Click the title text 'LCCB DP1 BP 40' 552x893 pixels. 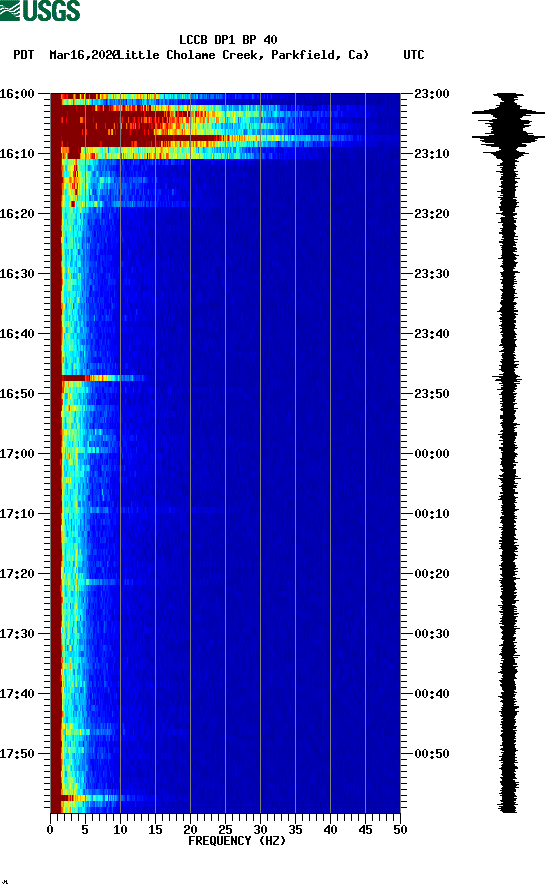coord(228,40)
